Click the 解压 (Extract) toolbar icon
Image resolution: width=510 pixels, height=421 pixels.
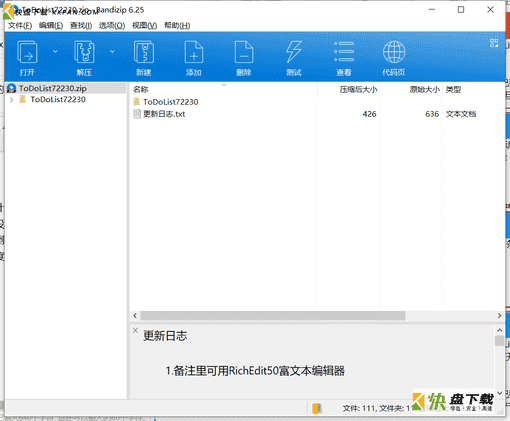click(84, 52)
